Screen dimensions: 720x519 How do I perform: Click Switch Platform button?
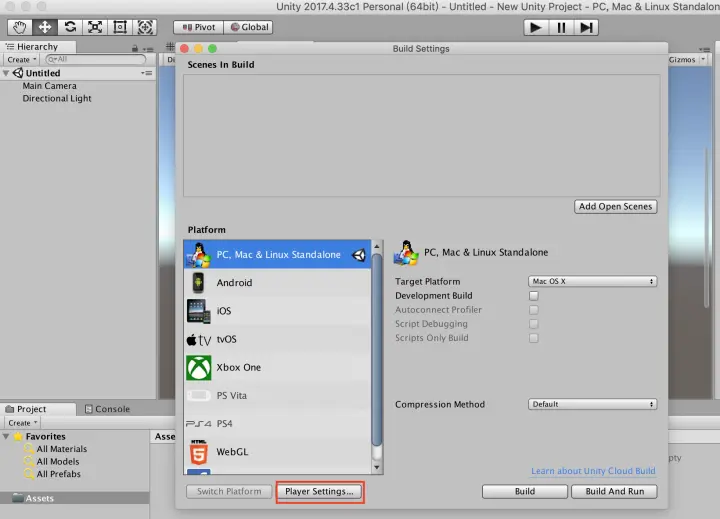click(x=229, y=491)
